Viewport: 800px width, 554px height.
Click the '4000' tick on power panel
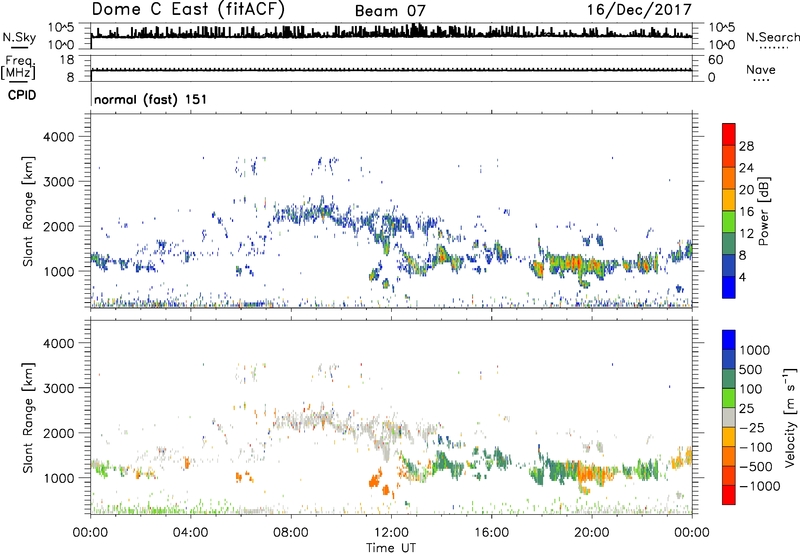pos(58,137)
